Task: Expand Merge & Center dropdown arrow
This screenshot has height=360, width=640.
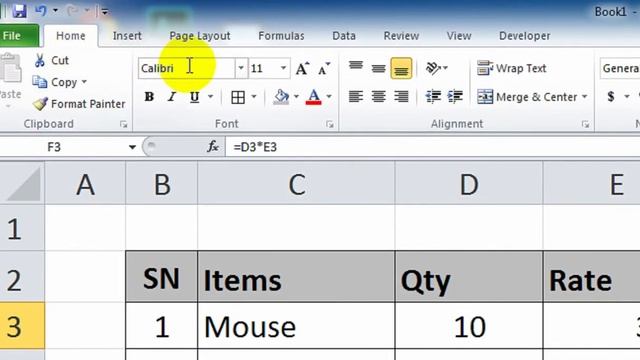Action: (584, 97)
